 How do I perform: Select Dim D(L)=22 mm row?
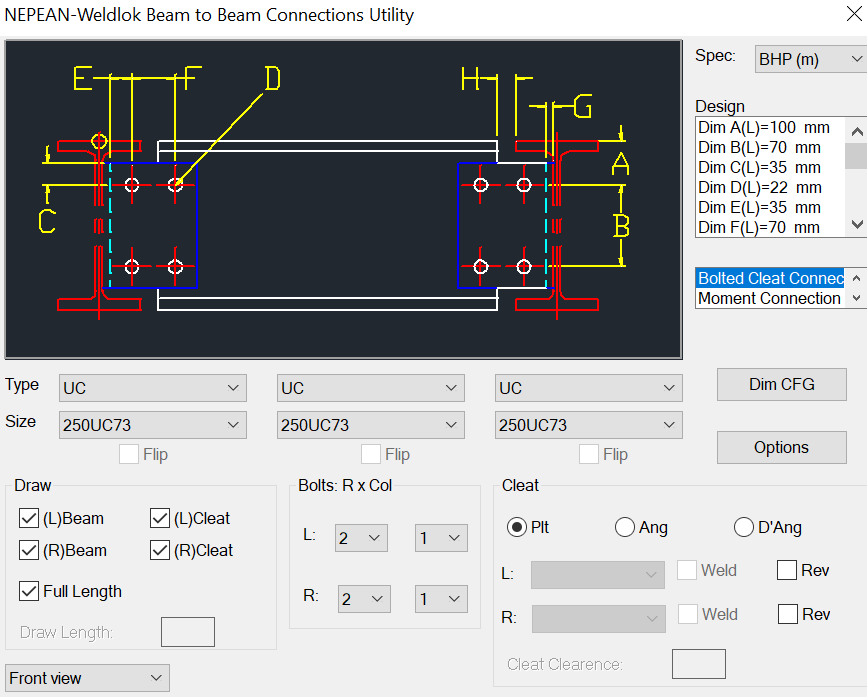tap(770, 187)
